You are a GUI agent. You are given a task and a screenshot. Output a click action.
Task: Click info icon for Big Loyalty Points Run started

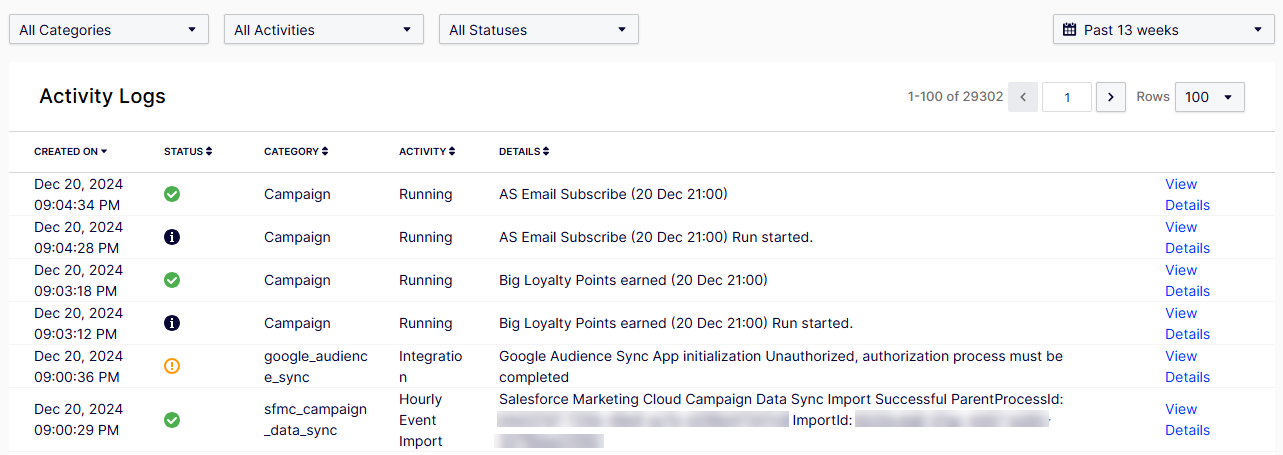pyautogui.click(x=172, y=323)
